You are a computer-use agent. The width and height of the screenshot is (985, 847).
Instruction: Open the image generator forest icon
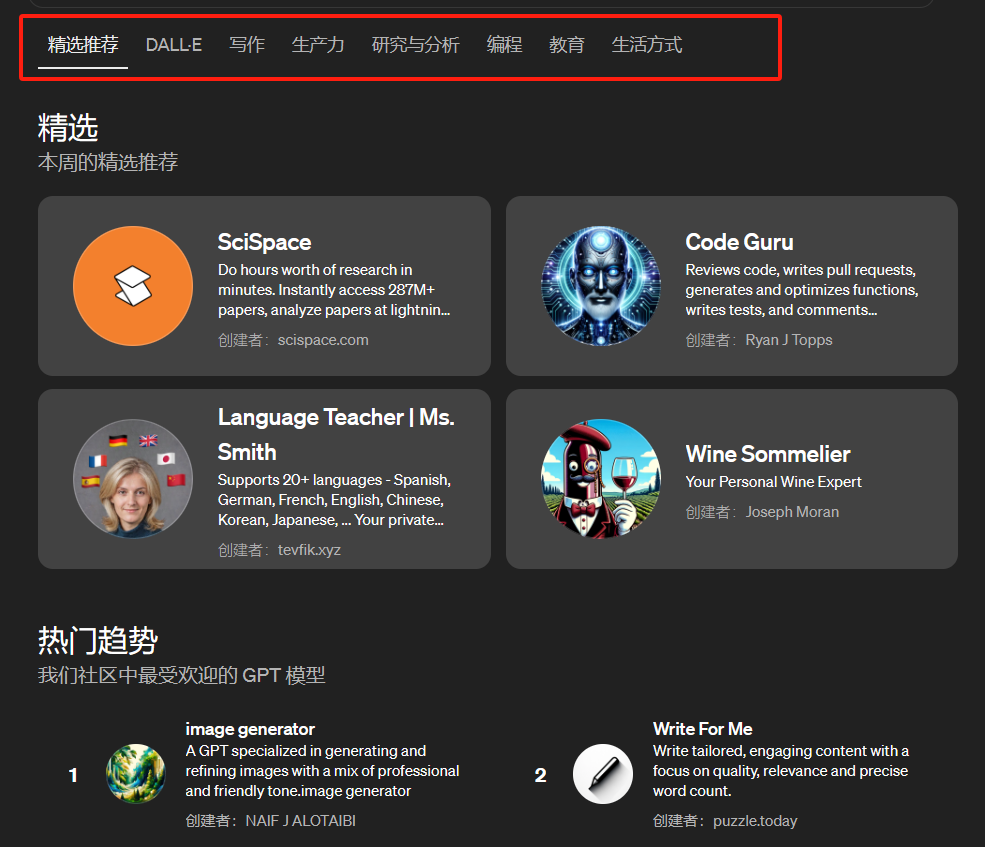pos(136,774)
